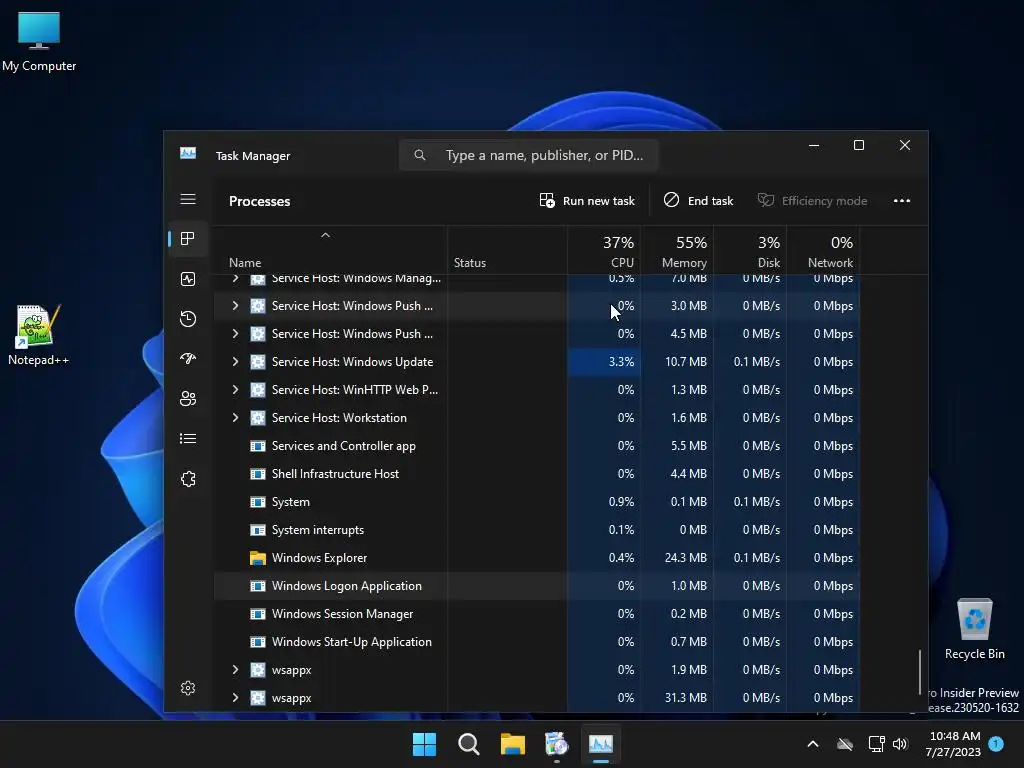Image resolution: width=1024 pixels, height=768 pixels.
Task: Click Run new task
Action: [x=587, y=200]
